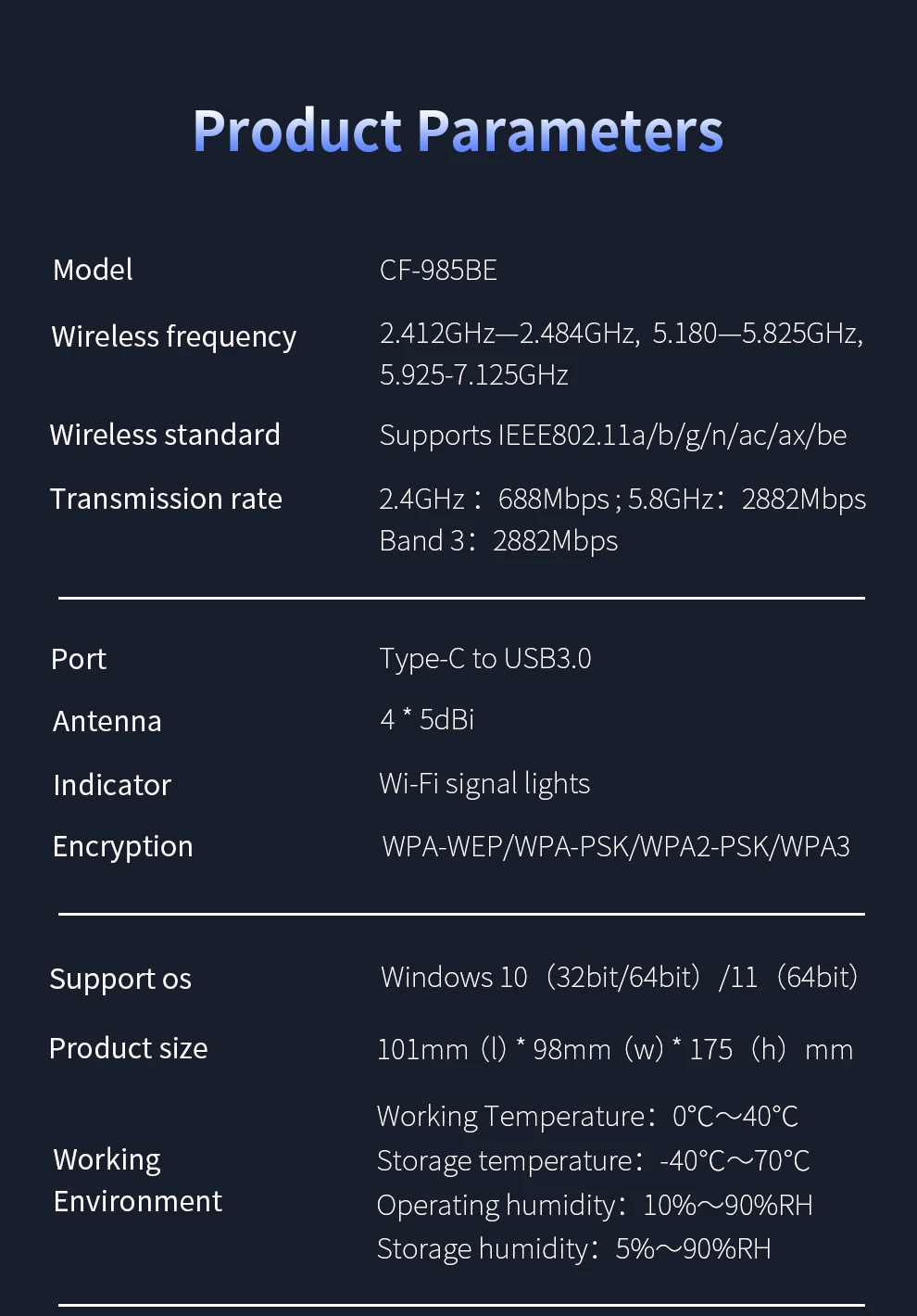Click the Product size label

click(x=129, y=1048)
